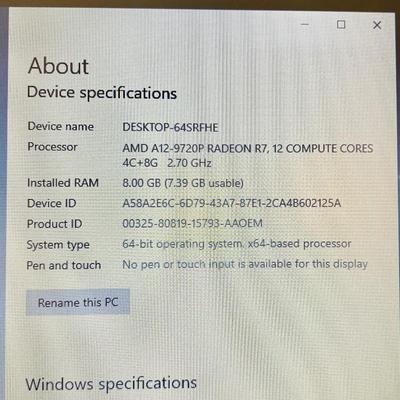Close the About settings window

coord(377,25)
